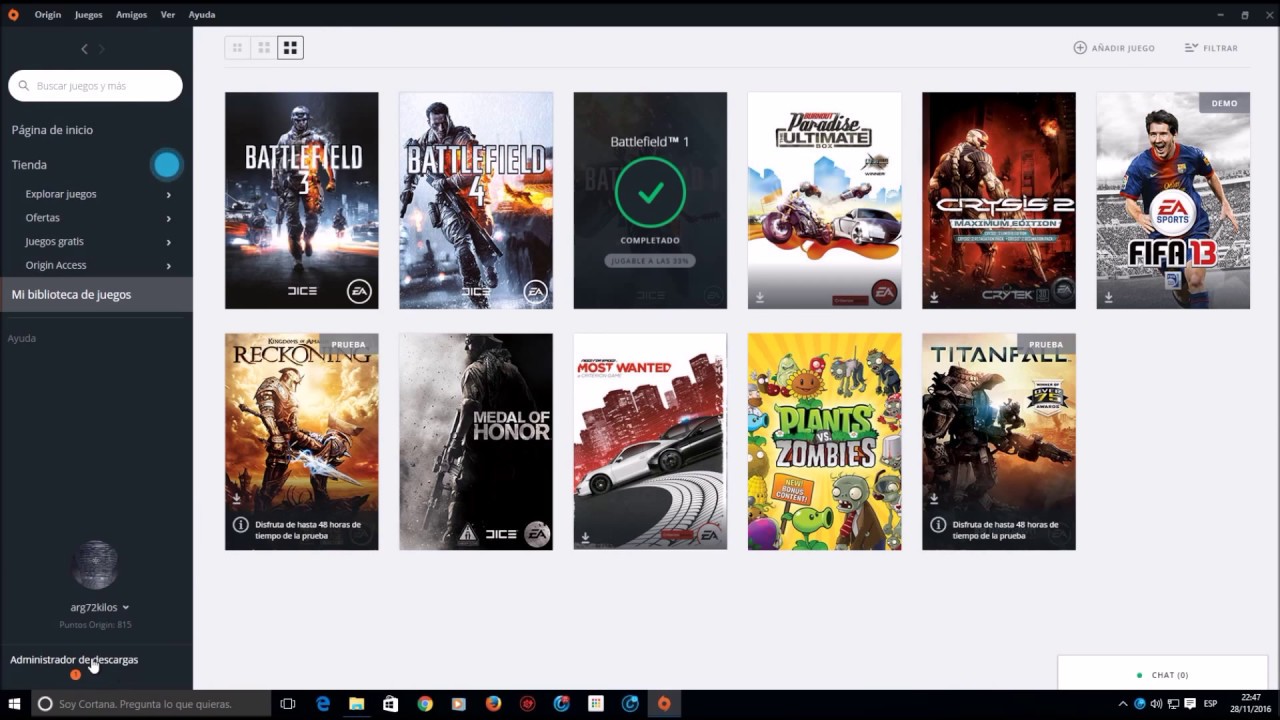Click the volume icon in system tray

click(1156, 704)
